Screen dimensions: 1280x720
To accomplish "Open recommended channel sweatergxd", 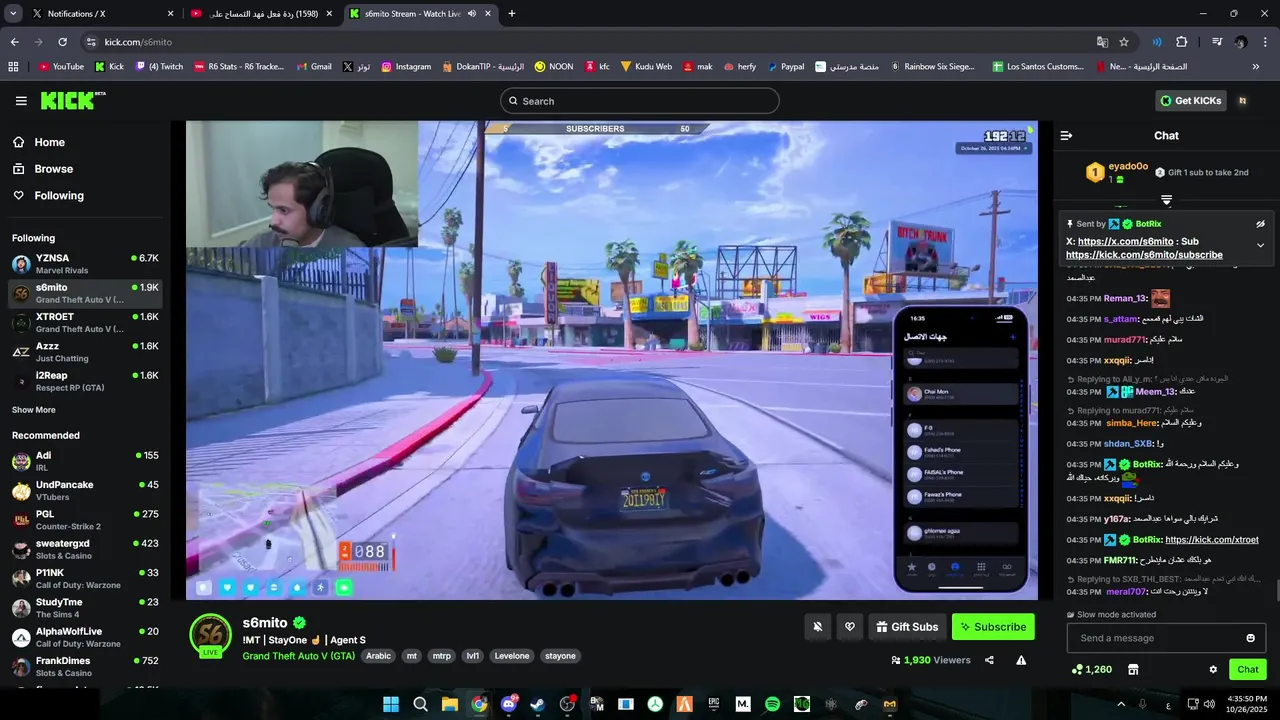I will tap(85, 549).
